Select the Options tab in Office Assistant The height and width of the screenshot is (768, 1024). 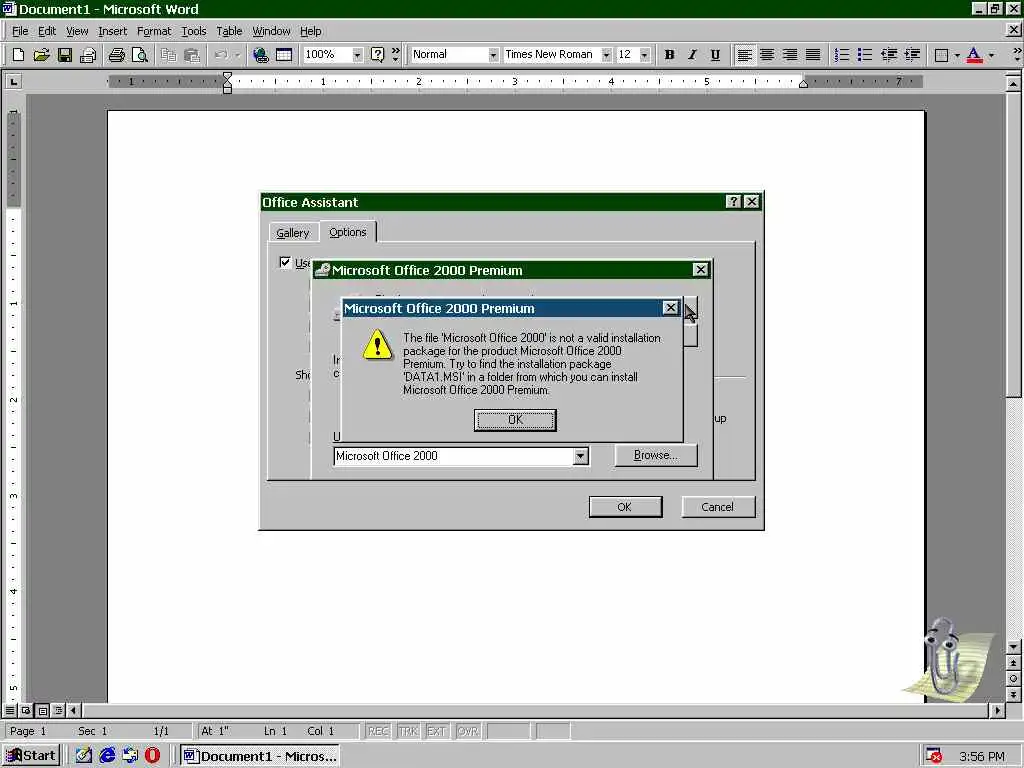click(x=347, y=232)
